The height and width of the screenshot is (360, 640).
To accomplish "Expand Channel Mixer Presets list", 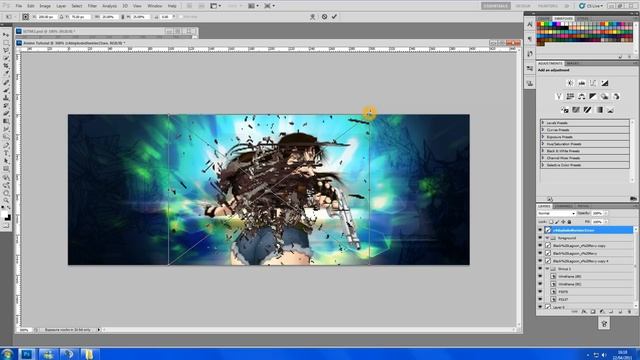I will [543, 158].
